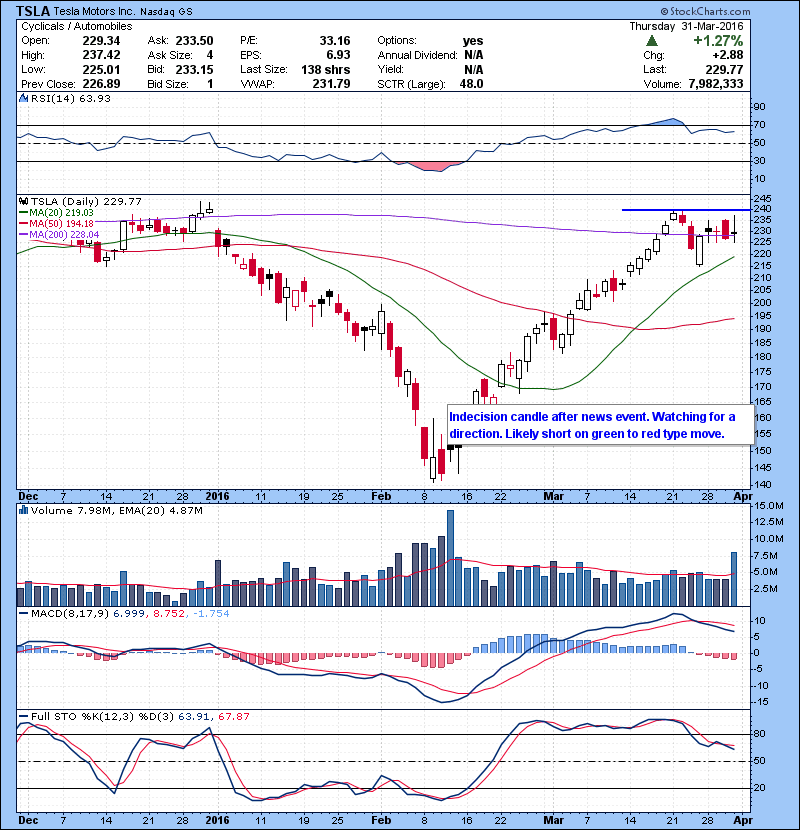Click the green up-arrow change indicator
Viewport: 800px width, 830px height.
tap(652, 41)
